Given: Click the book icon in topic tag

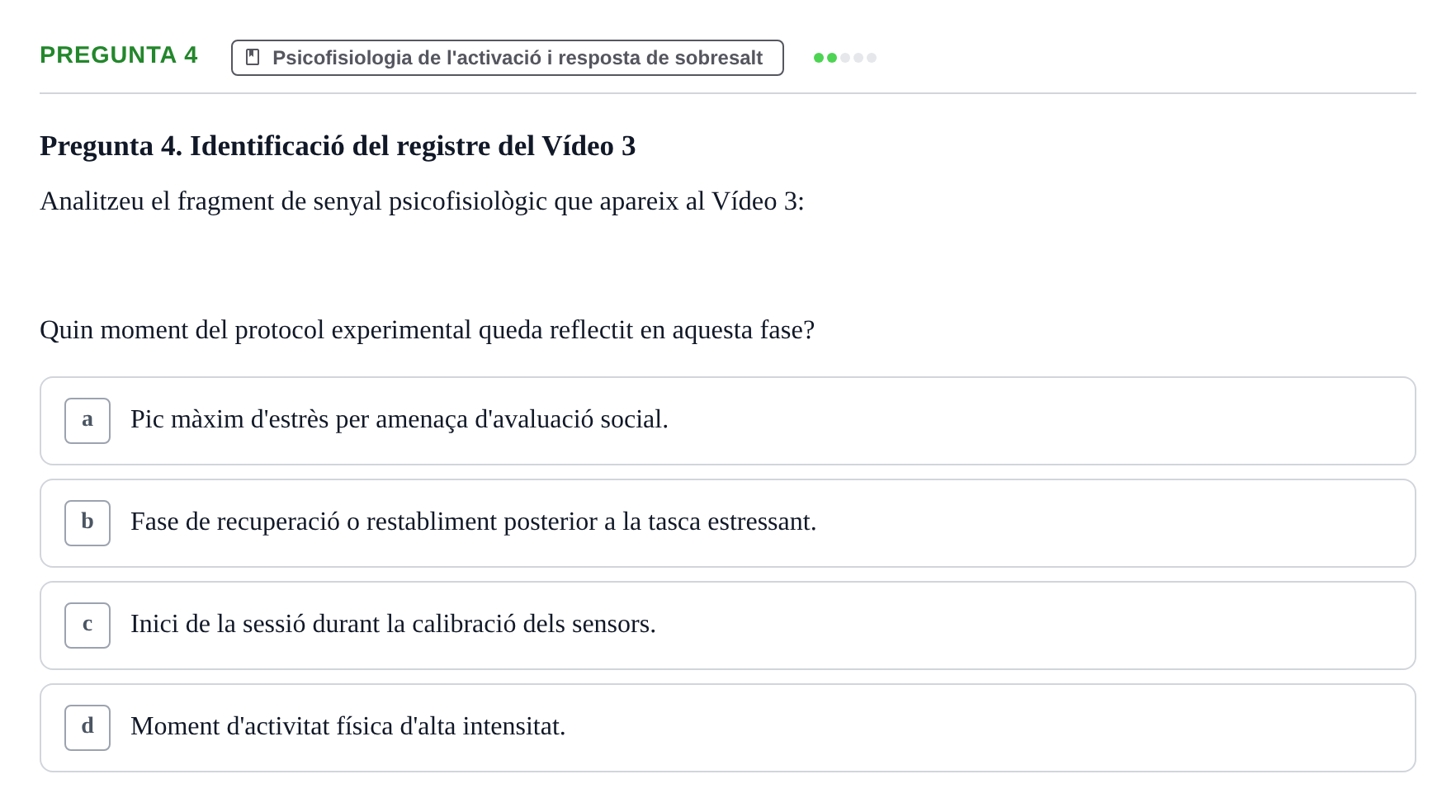Looking at the screenshot, I should 253,58.
